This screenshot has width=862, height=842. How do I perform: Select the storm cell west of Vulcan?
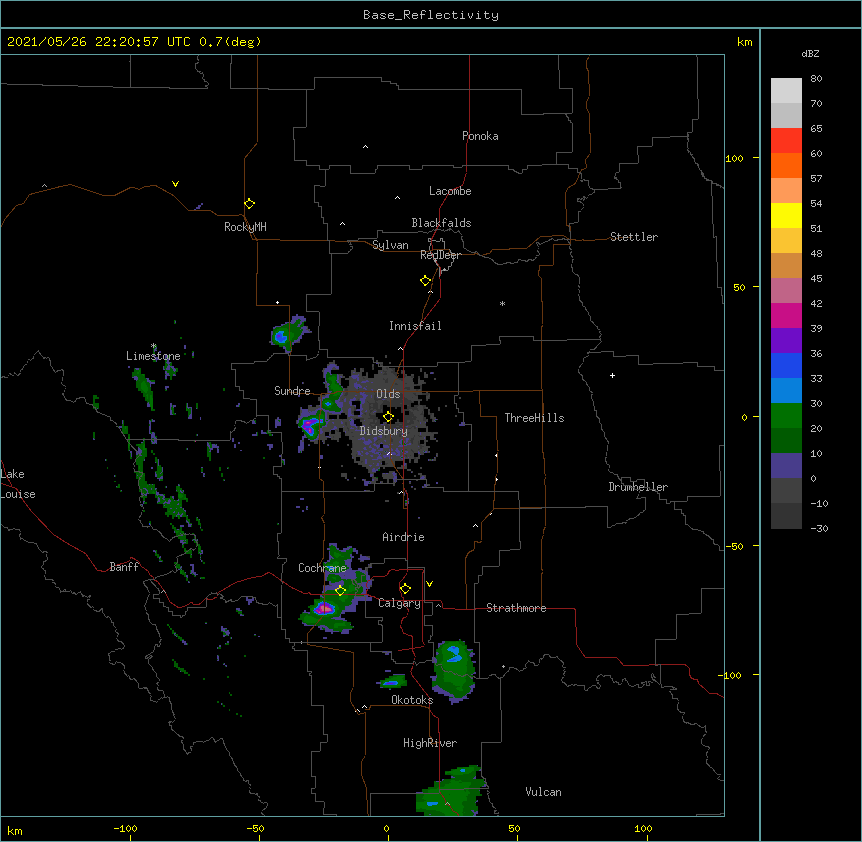pyautogui.click(x=452, y=791)
